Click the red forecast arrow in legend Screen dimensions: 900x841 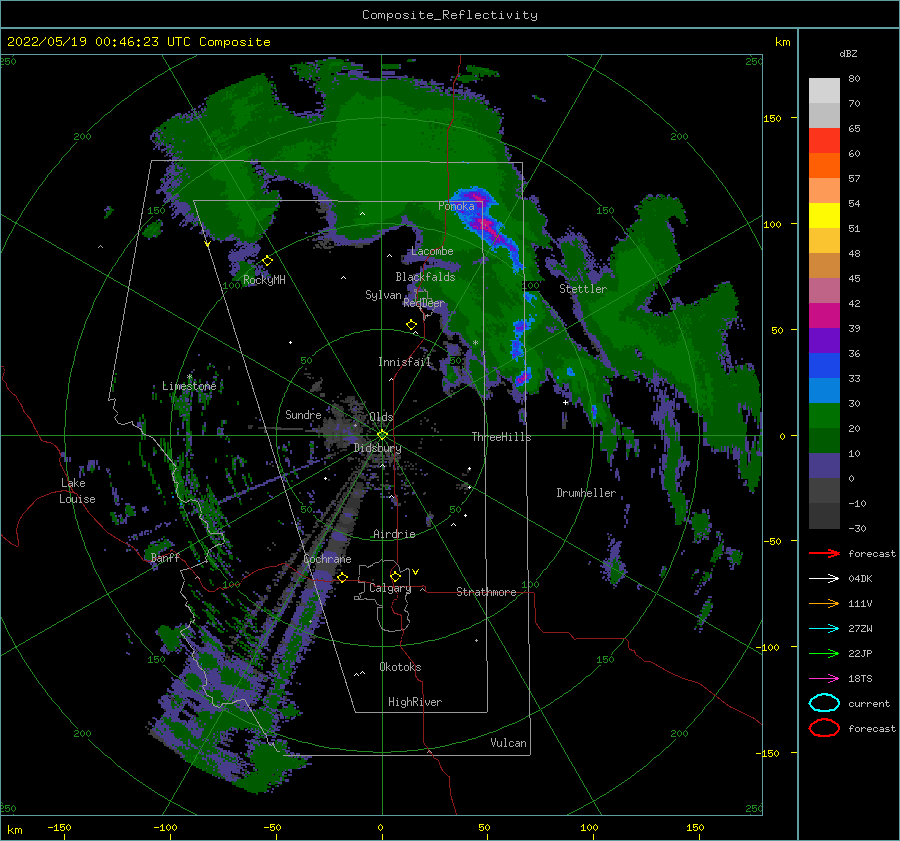point(824,553)
